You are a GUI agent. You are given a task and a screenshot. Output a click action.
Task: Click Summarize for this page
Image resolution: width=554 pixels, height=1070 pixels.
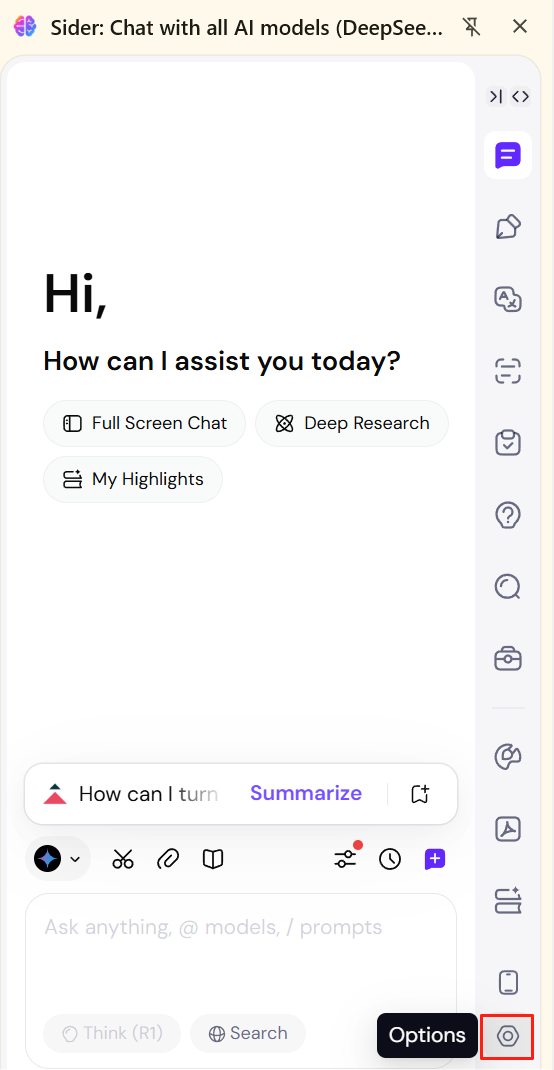tap(306, 793)
